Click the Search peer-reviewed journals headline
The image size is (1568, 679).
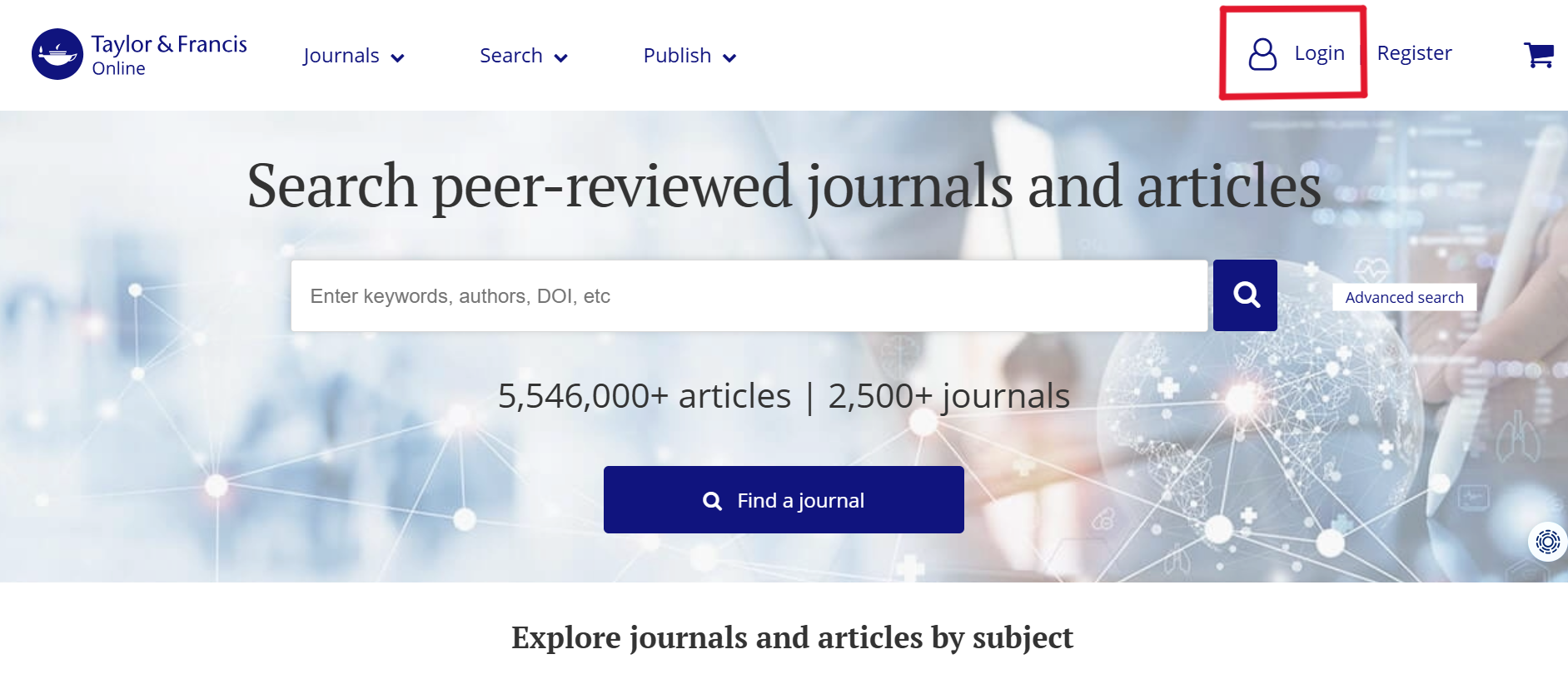784,186
